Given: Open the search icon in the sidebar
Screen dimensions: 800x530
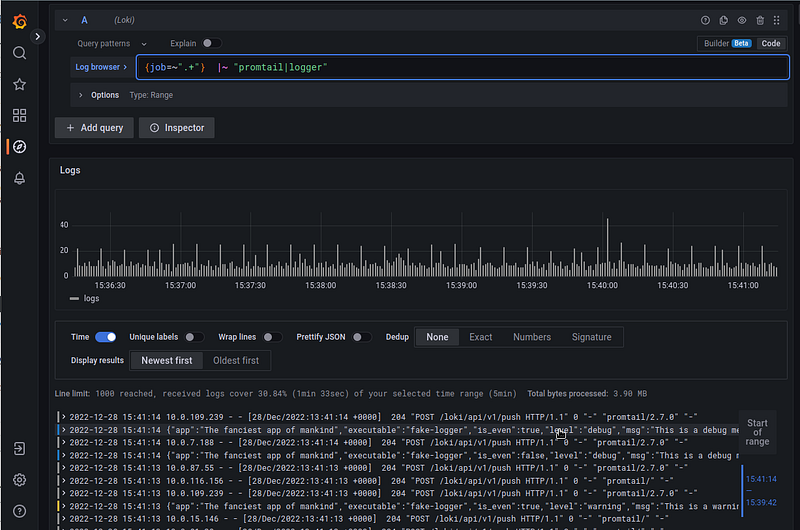Looking at the screenshot, I should (x=19, y=53).
